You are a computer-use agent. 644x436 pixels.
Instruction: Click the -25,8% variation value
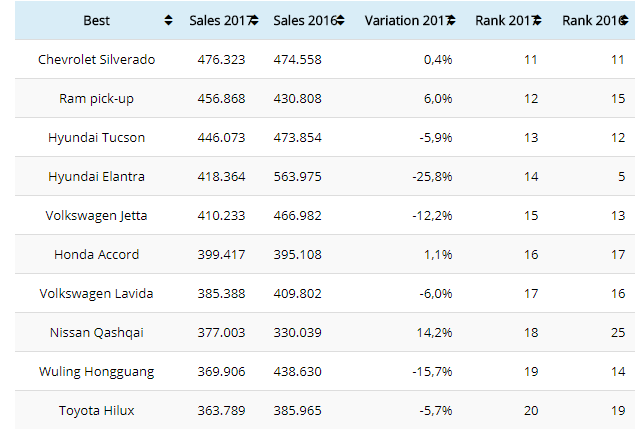[432, 177]
